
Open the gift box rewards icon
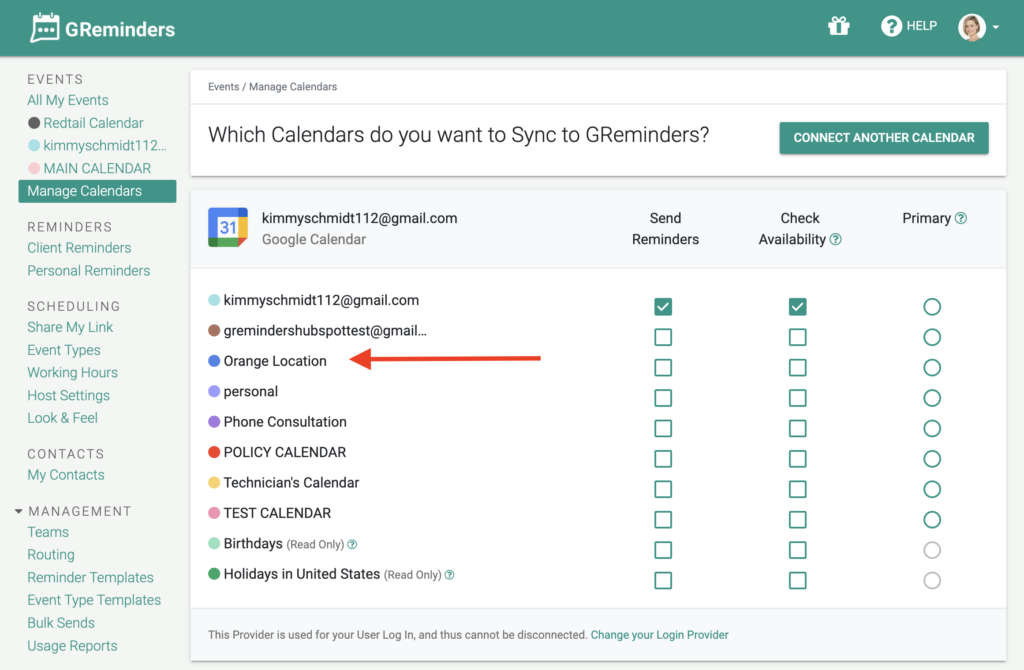(x=839, y=26)
